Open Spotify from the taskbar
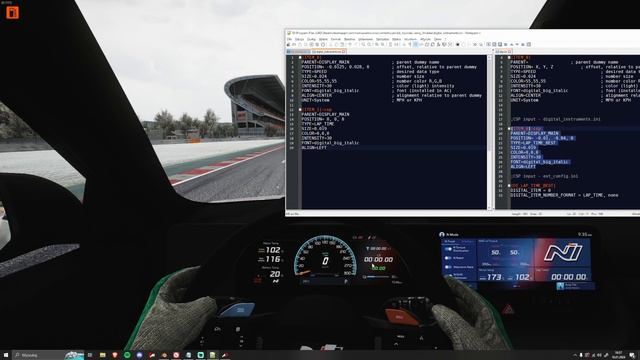This screenshot has width=640, height=360. [x=127, y=355]
